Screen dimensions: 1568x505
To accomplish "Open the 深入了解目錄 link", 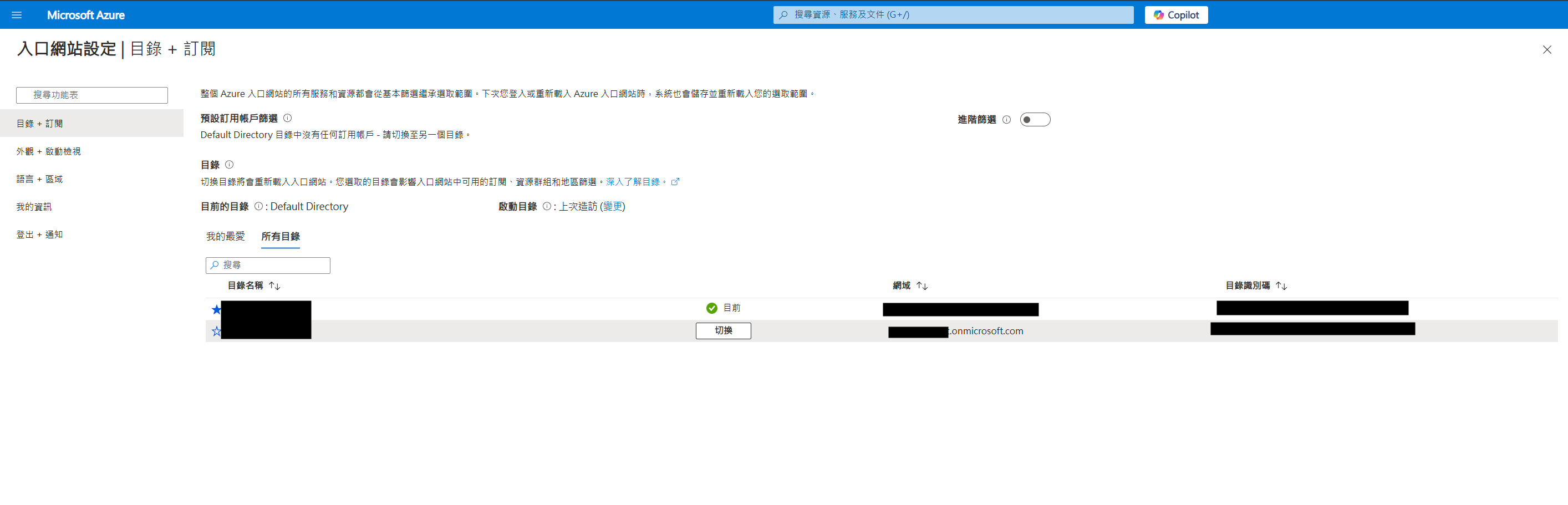I will tap(635, 182).
